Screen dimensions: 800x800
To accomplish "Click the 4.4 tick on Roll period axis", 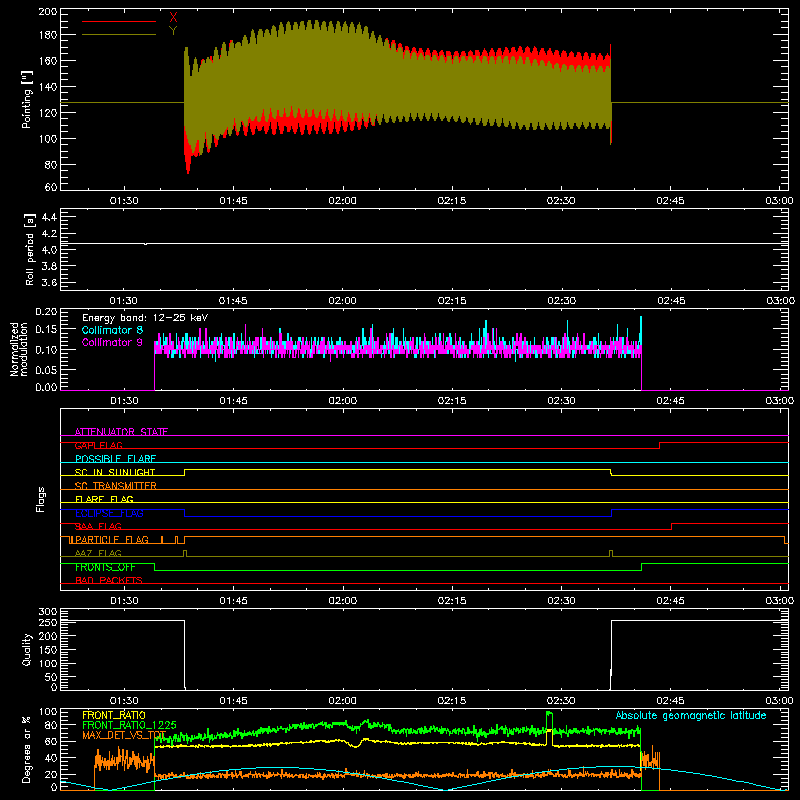I will coord(49,217).
